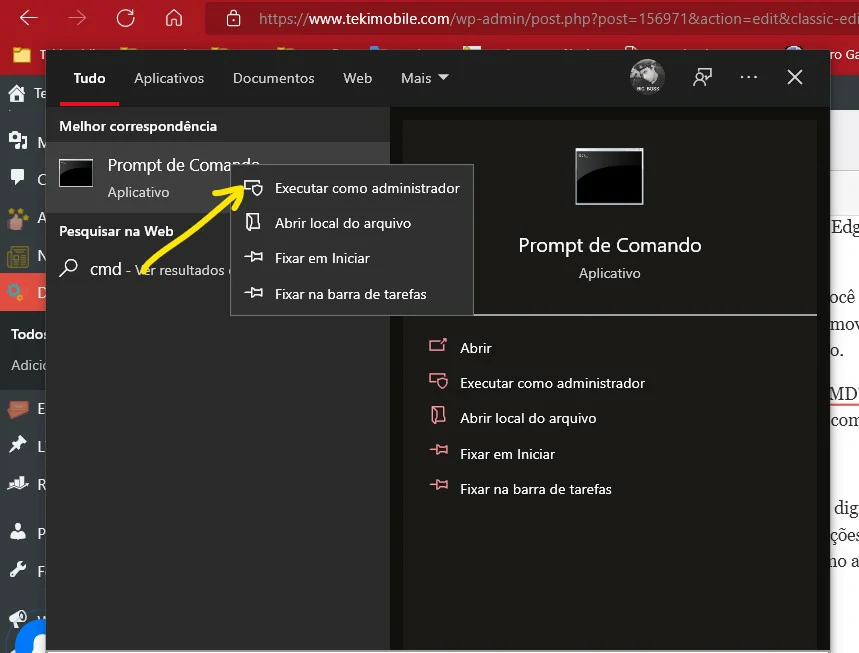Viewport: 859px width, 653px height.
Task: Choose Abrir local do arquivo in context menu
Action: coord(352,223)
